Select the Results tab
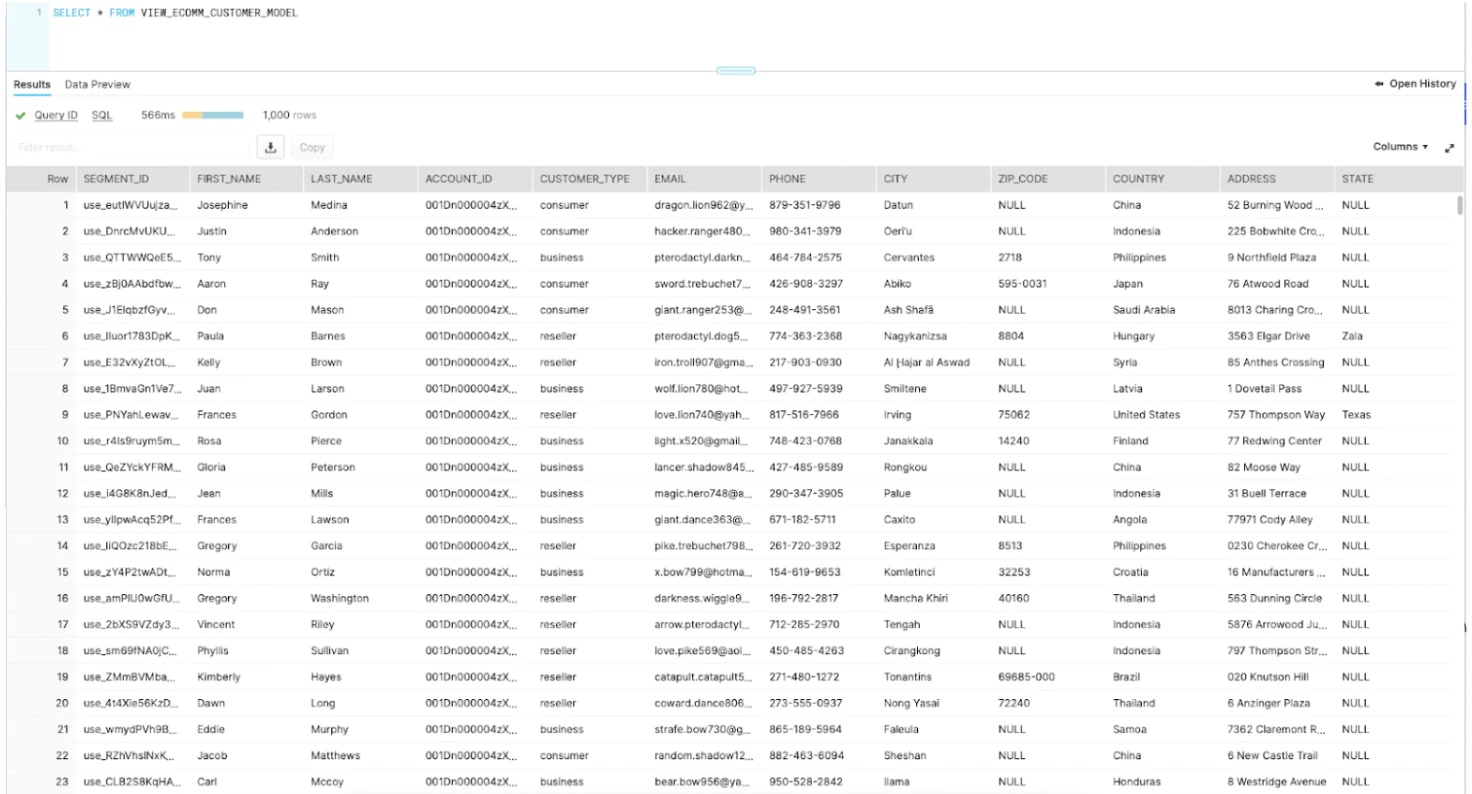Screen dimensions: 1472x794 point(31,84)
